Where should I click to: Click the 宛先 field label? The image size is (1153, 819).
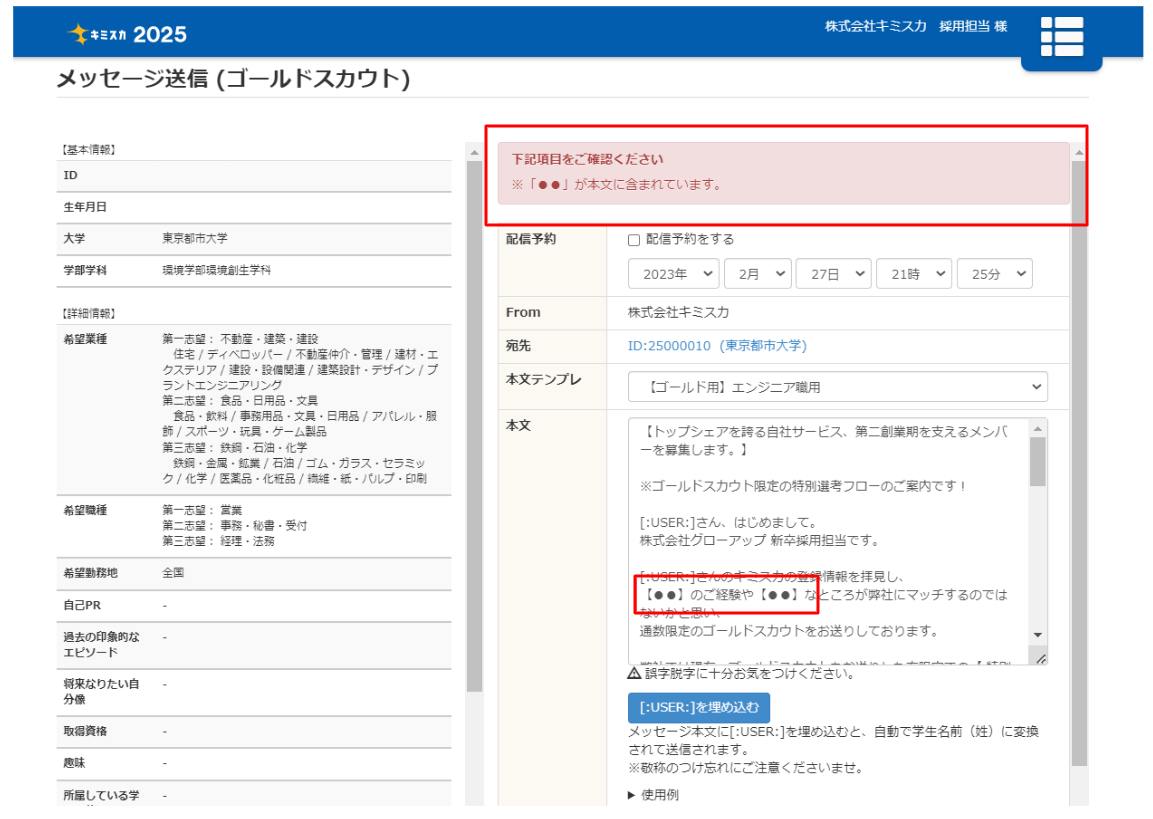point(518,346)
